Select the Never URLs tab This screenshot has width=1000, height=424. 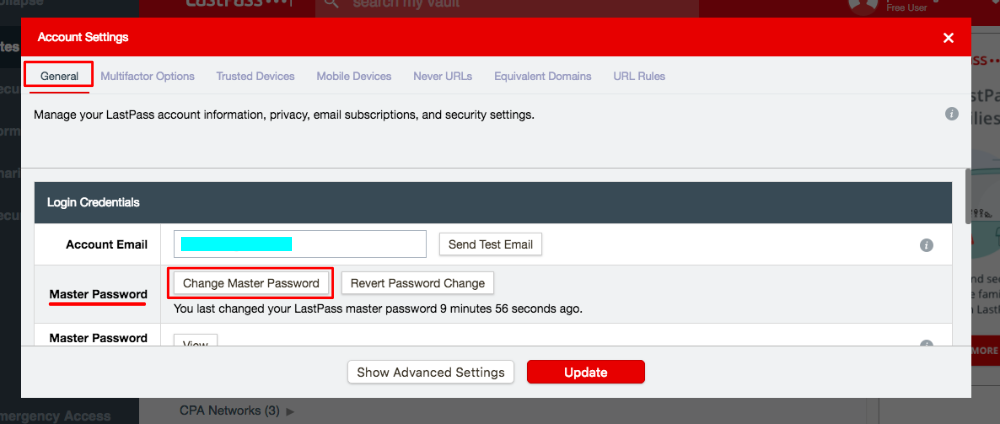coord(443,76)
